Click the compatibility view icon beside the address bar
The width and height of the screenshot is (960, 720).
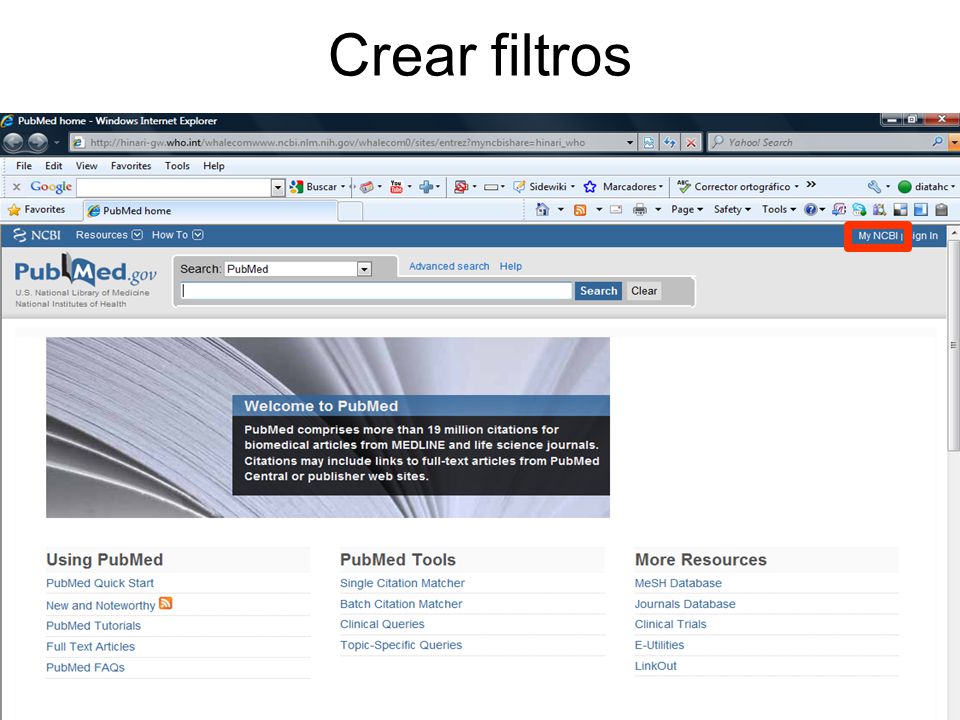[x=648, y=143]
